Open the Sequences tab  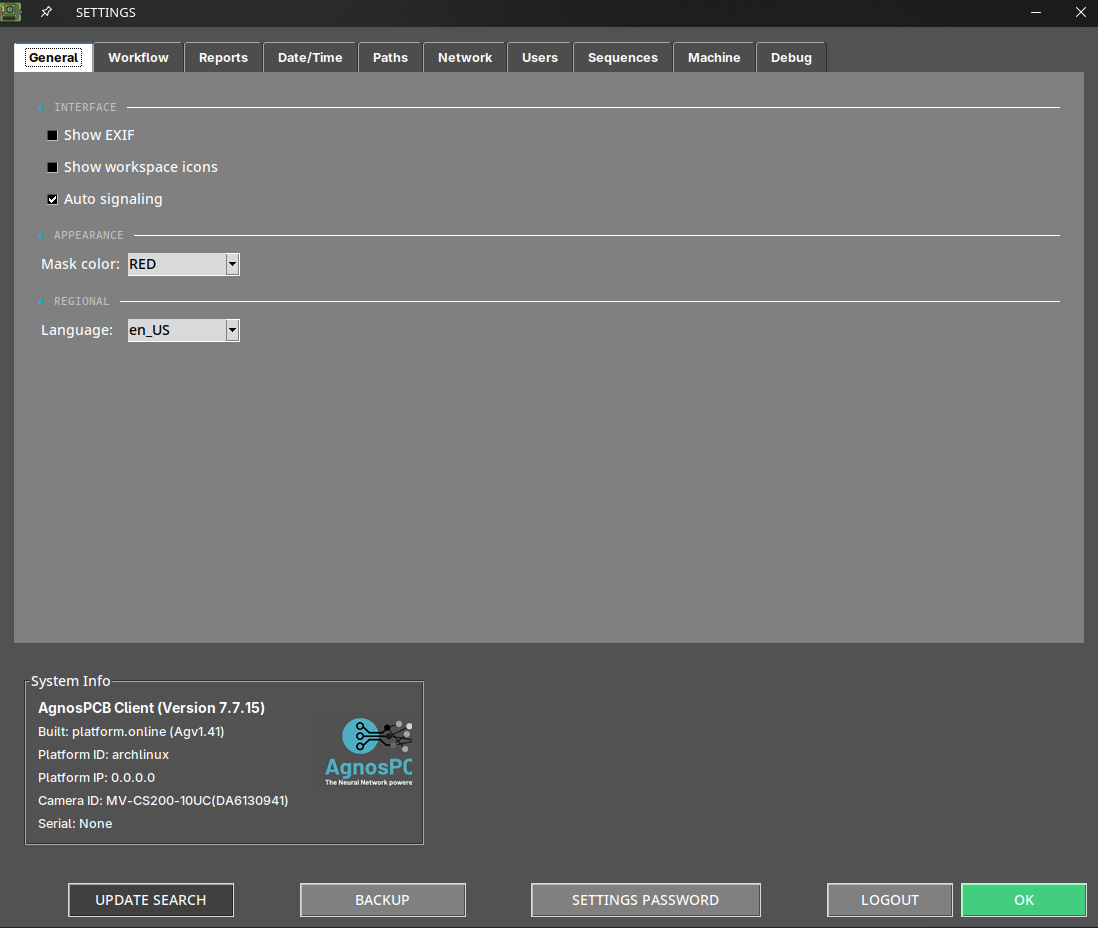[x=623, y=57]
